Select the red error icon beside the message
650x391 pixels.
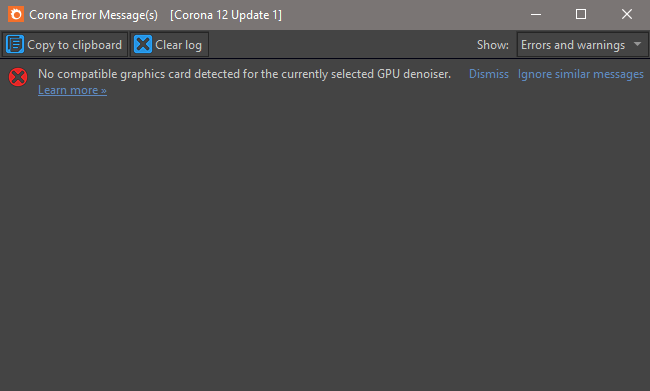click(x=18, y=77)
